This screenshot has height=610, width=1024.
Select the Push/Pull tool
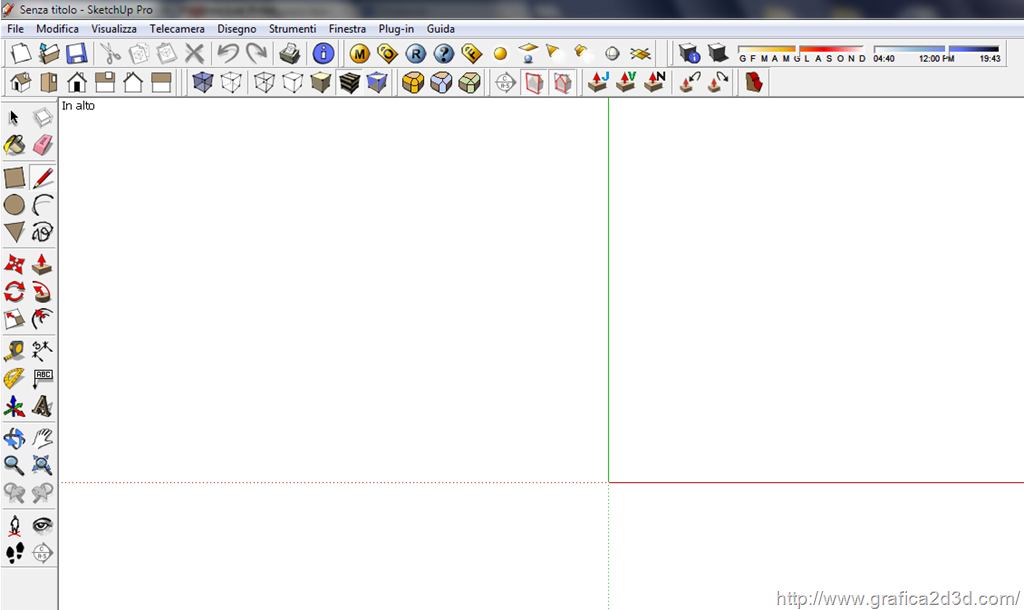[x=42, y=264]
